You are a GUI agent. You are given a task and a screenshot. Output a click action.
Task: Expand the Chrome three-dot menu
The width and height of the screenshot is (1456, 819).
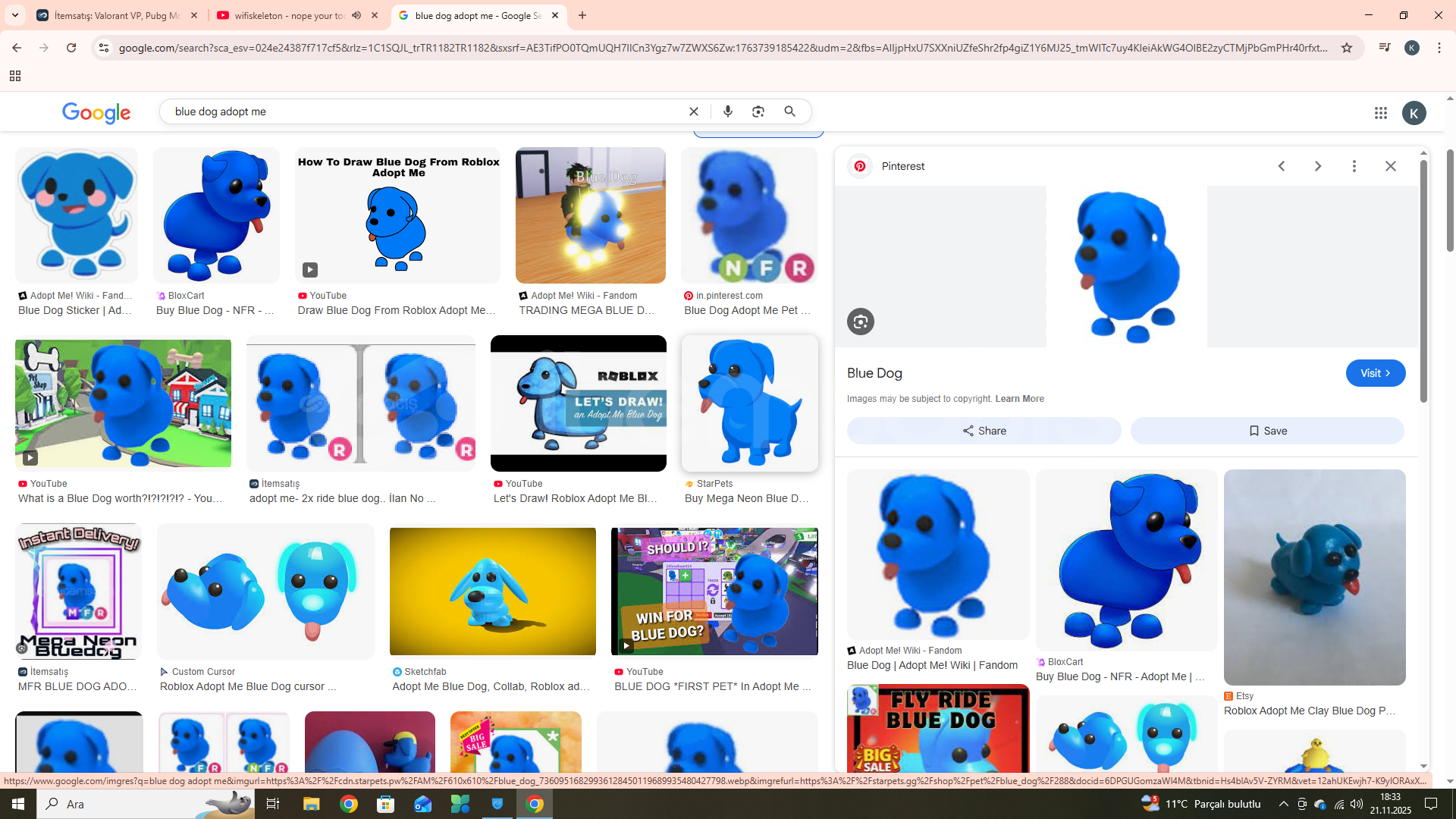(1439, 48)
